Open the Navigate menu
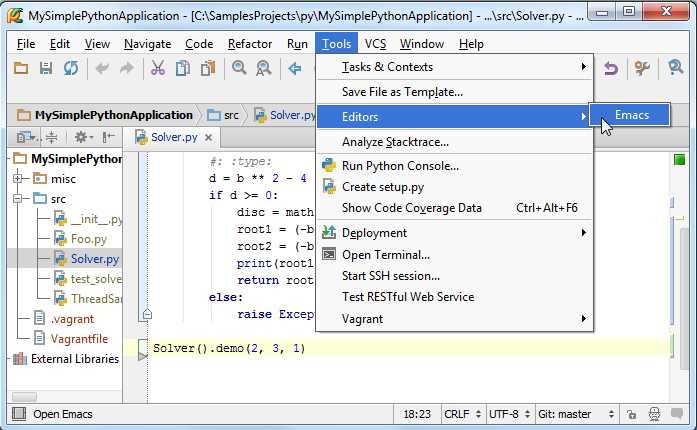Image resolution: width=697 pixels, height=430 pixels. (x=147, y=44)
